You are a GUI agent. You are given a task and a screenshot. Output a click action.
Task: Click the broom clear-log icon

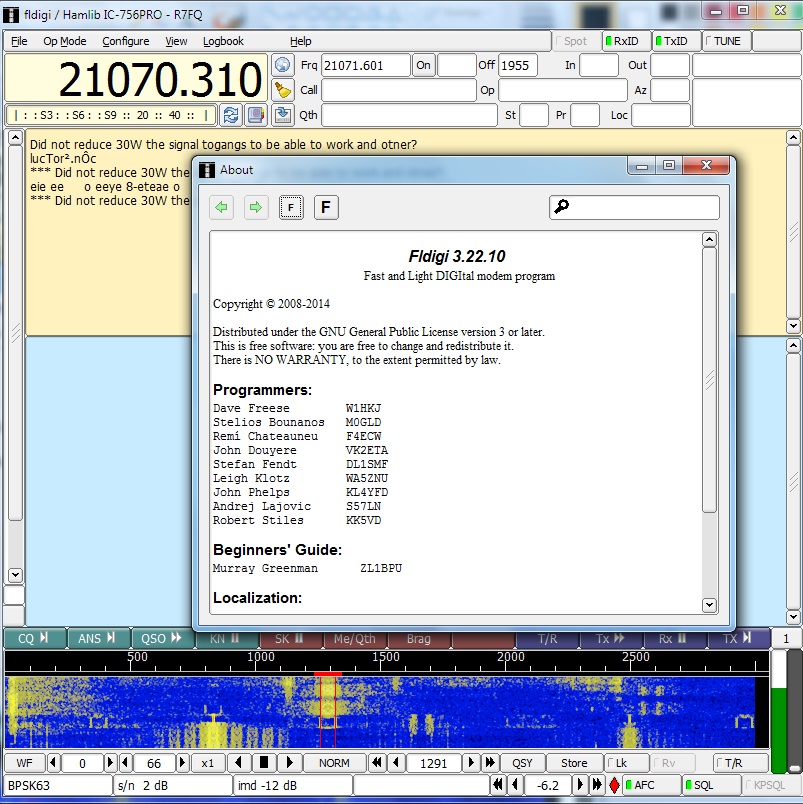click(x=283, y=90)
